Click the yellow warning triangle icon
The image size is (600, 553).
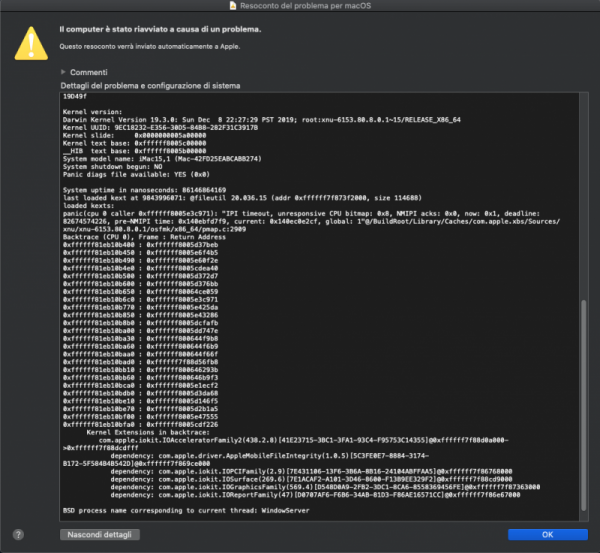click(31, 43)
